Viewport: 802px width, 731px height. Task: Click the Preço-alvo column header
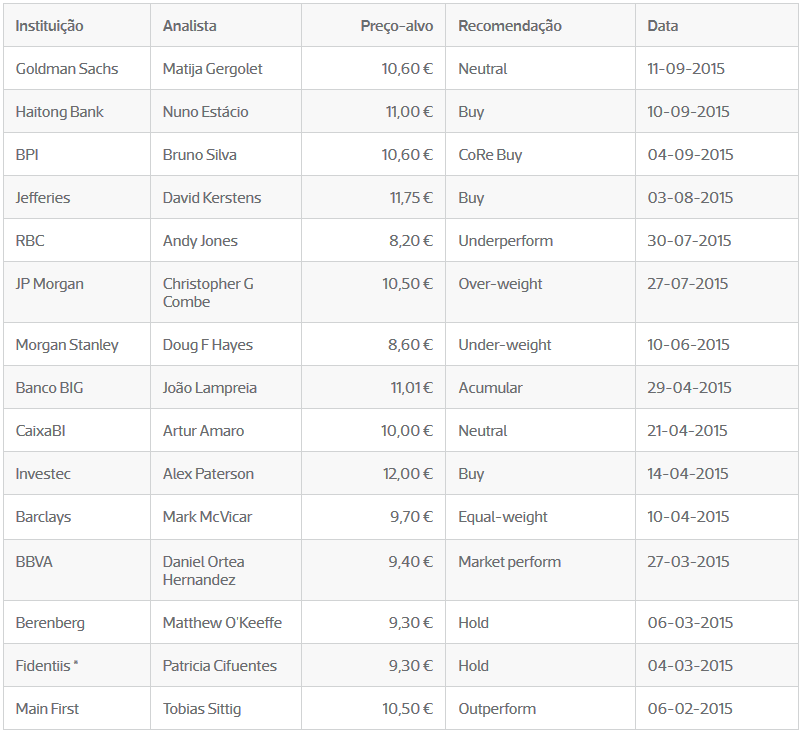click(396, 26)
